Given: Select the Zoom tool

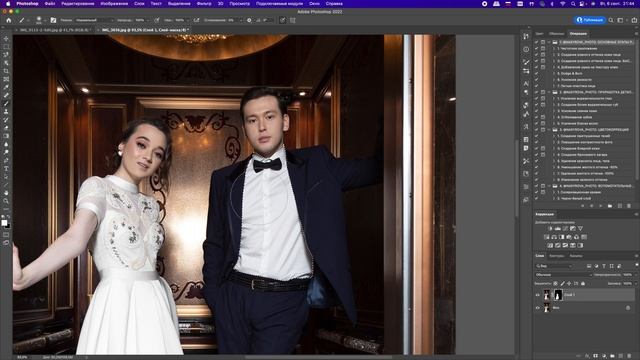Looking at the screenshot, I should (6, 201).
